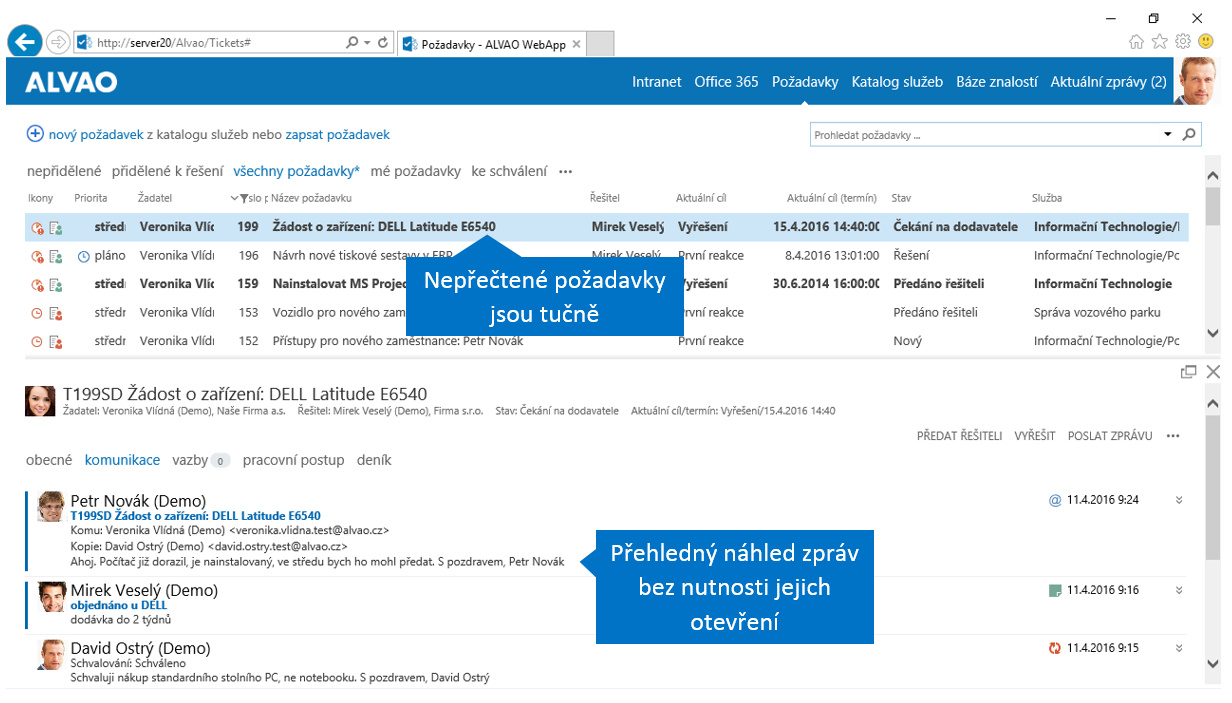Viewport: 1232px width, 703px height.
Task: Open deník tab of ticket
Action: tap(374, 460)
